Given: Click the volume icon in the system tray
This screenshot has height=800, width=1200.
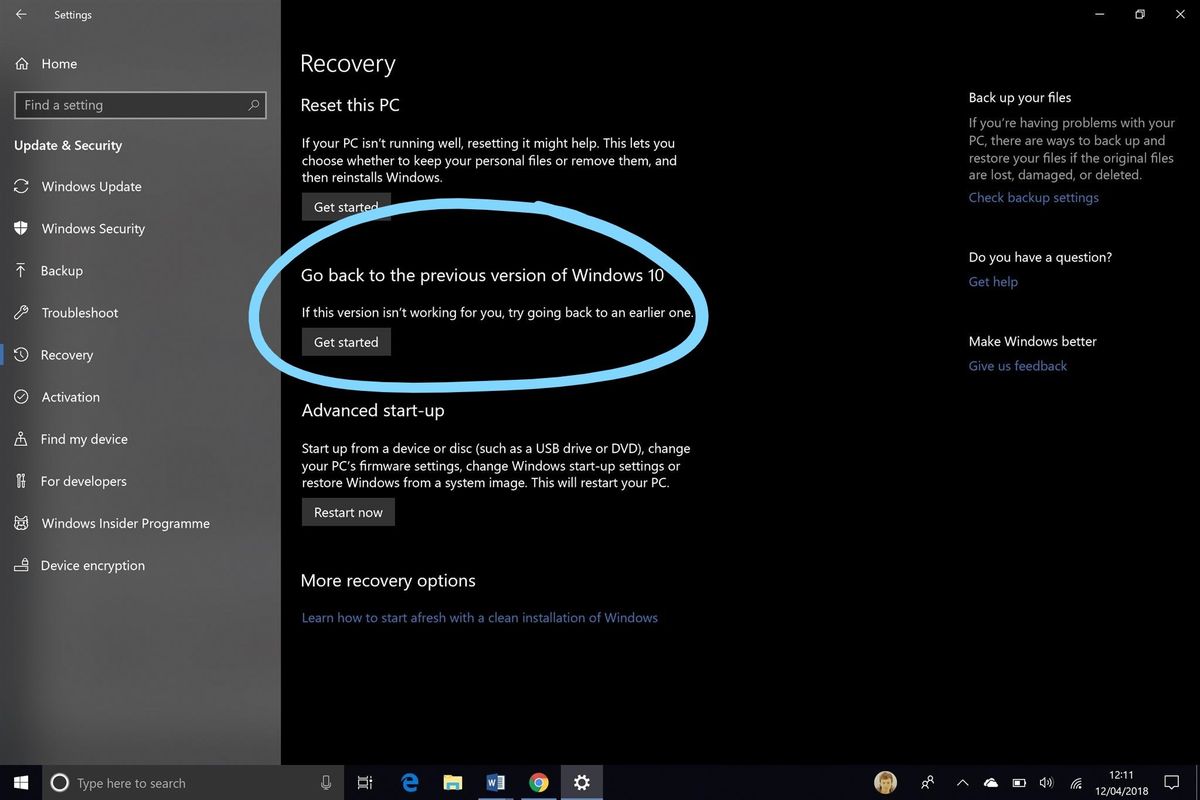Looking at the screenshot, I should point(1046,783).
